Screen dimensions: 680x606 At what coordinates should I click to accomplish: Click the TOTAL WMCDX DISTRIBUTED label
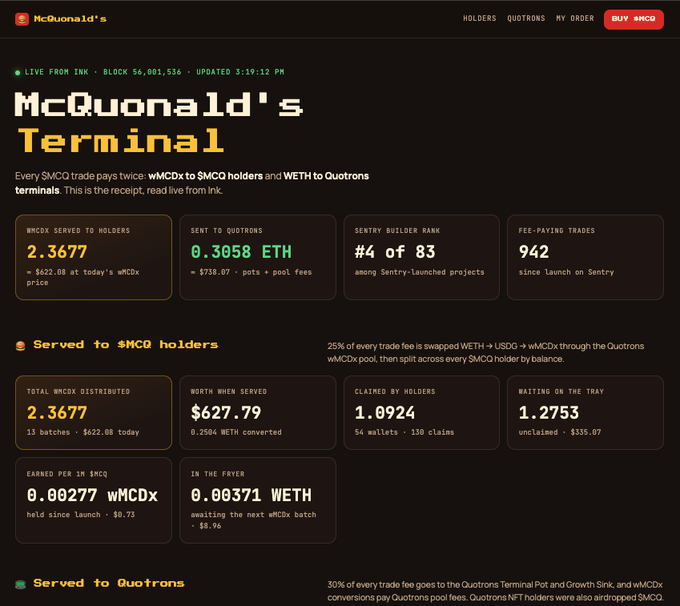point(78,392)
